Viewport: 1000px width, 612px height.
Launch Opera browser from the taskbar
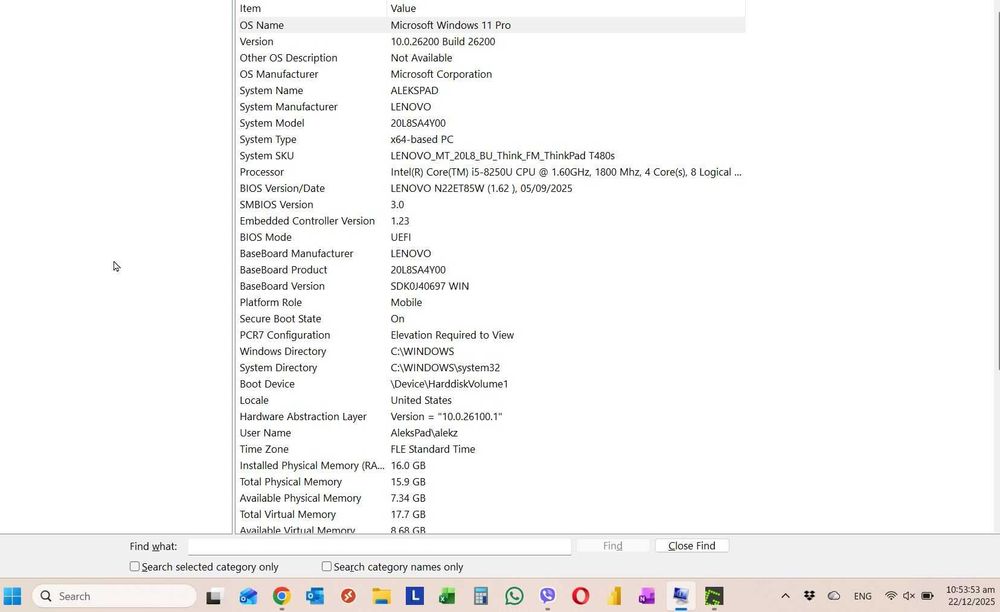pos(580,596)
